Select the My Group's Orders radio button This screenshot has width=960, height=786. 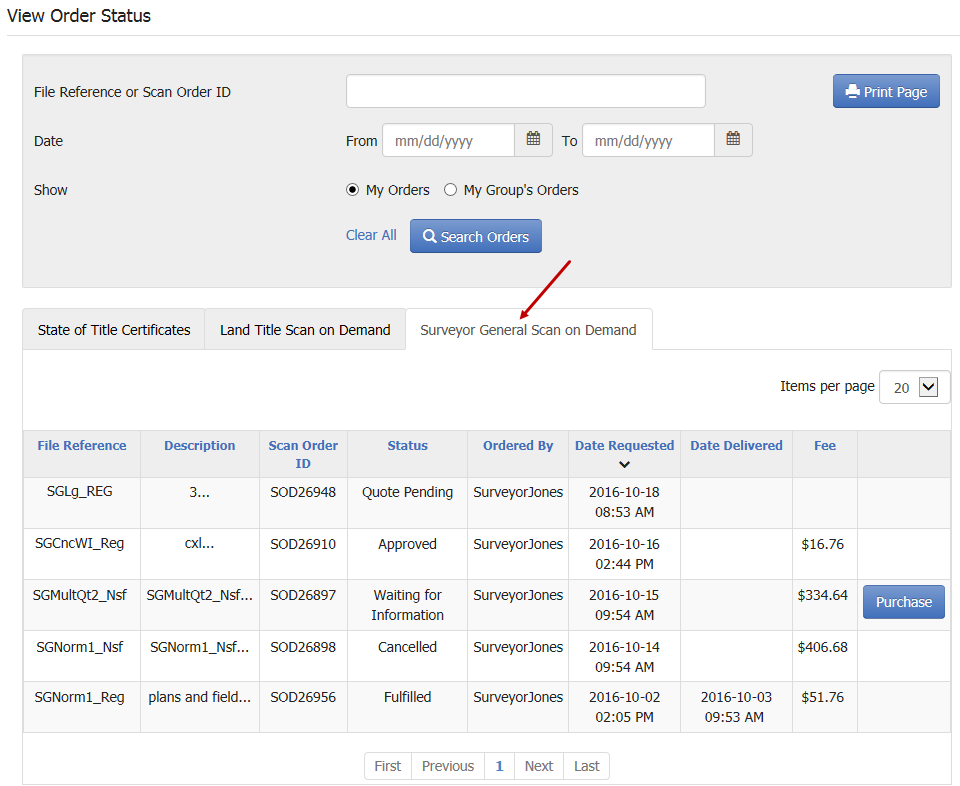coord(450,189)
